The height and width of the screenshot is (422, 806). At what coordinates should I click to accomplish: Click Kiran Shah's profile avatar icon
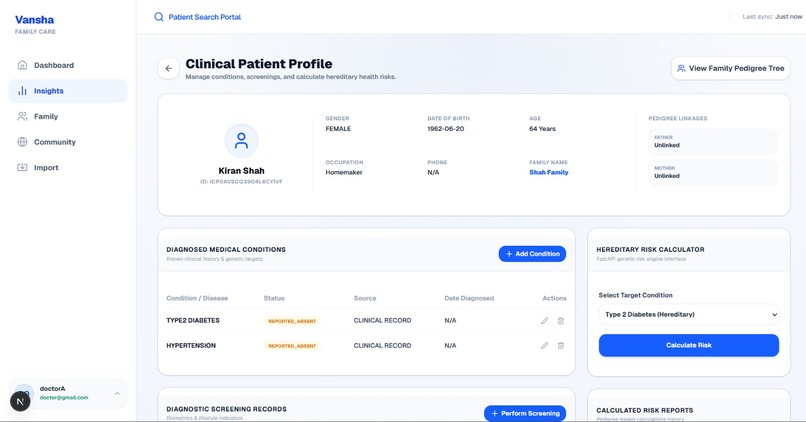[x=241, y=141]
